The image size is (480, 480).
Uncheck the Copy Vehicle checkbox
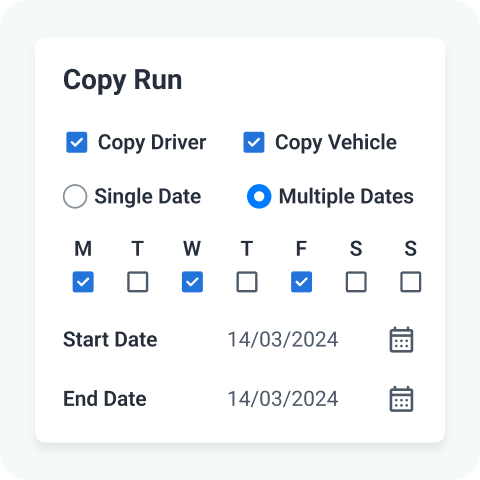(x=254, y=142)
